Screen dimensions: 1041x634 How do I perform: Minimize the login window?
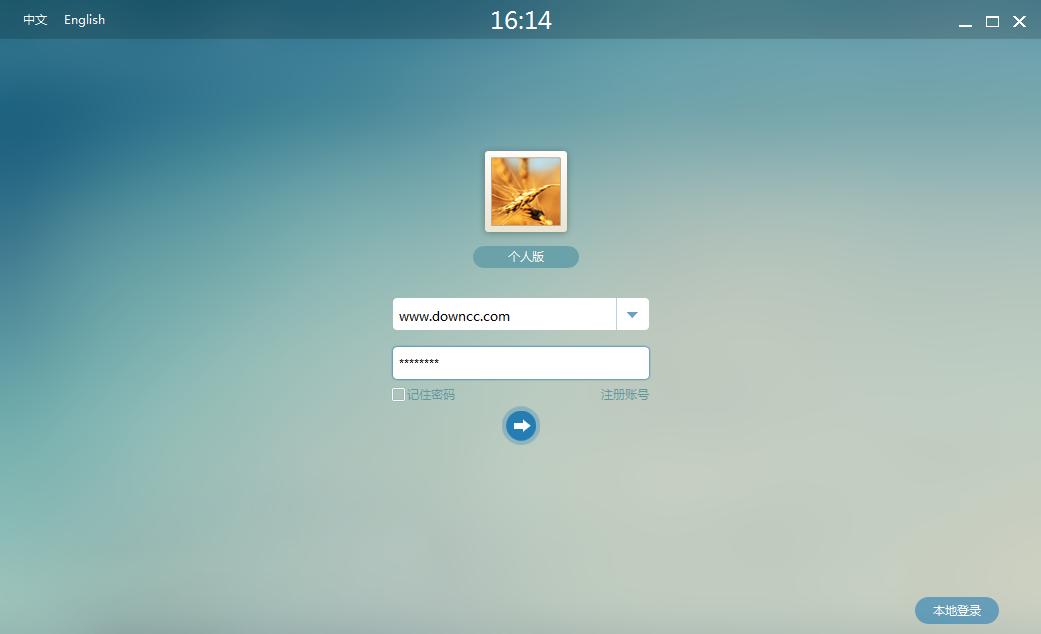pos(965,22)
